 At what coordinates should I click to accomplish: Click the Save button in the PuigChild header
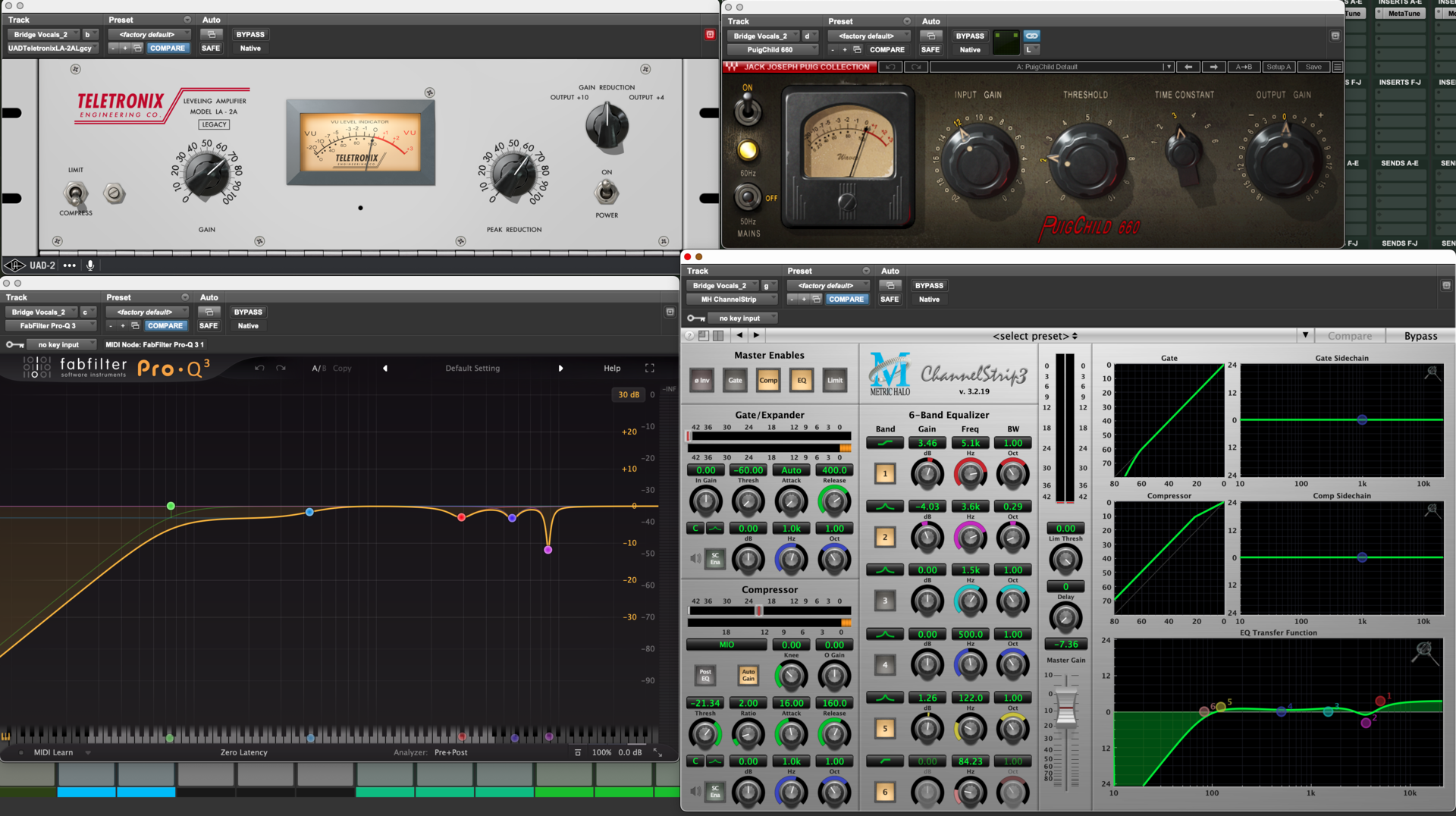[x=1313, y=67]
